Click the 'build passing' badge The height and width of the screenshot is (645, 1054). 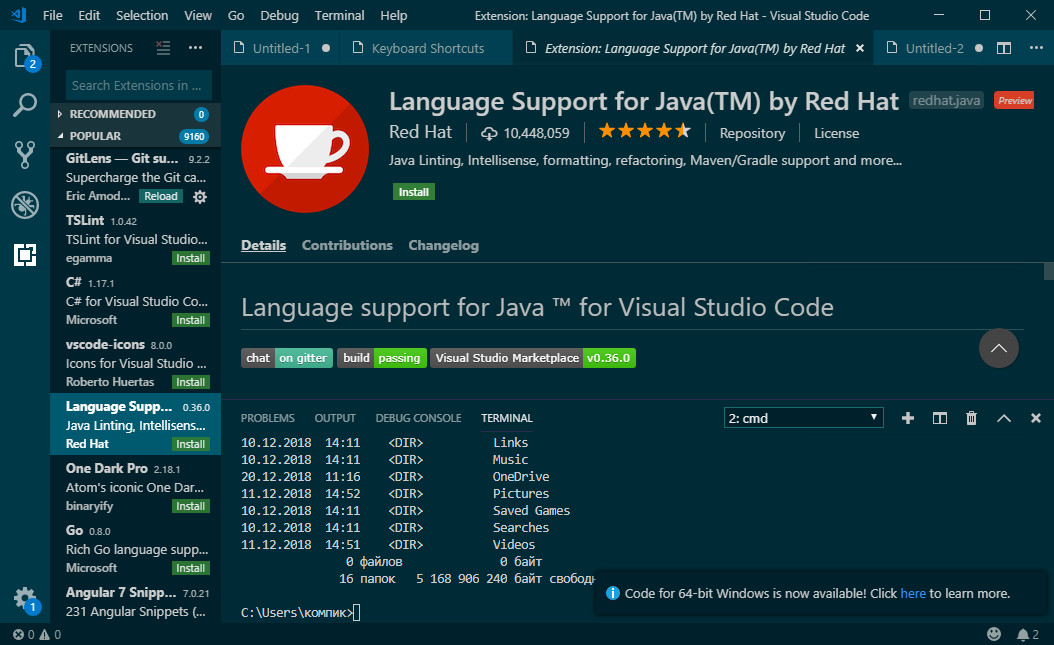tap(382, 358)
